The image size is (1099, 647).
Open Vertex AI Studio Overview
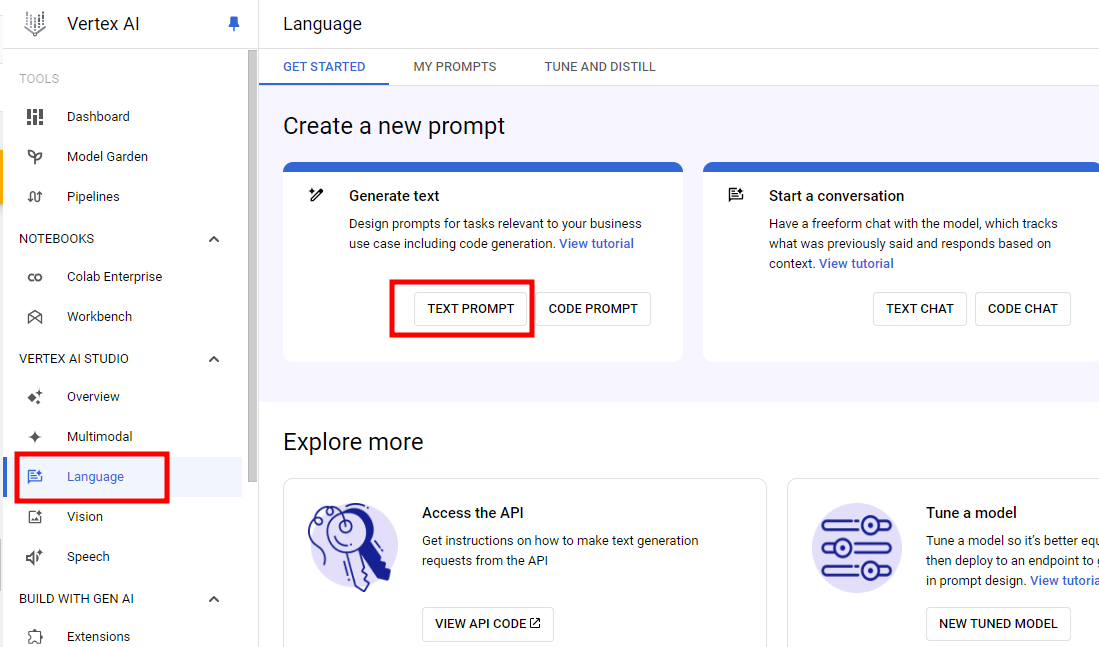coord(93,397)
